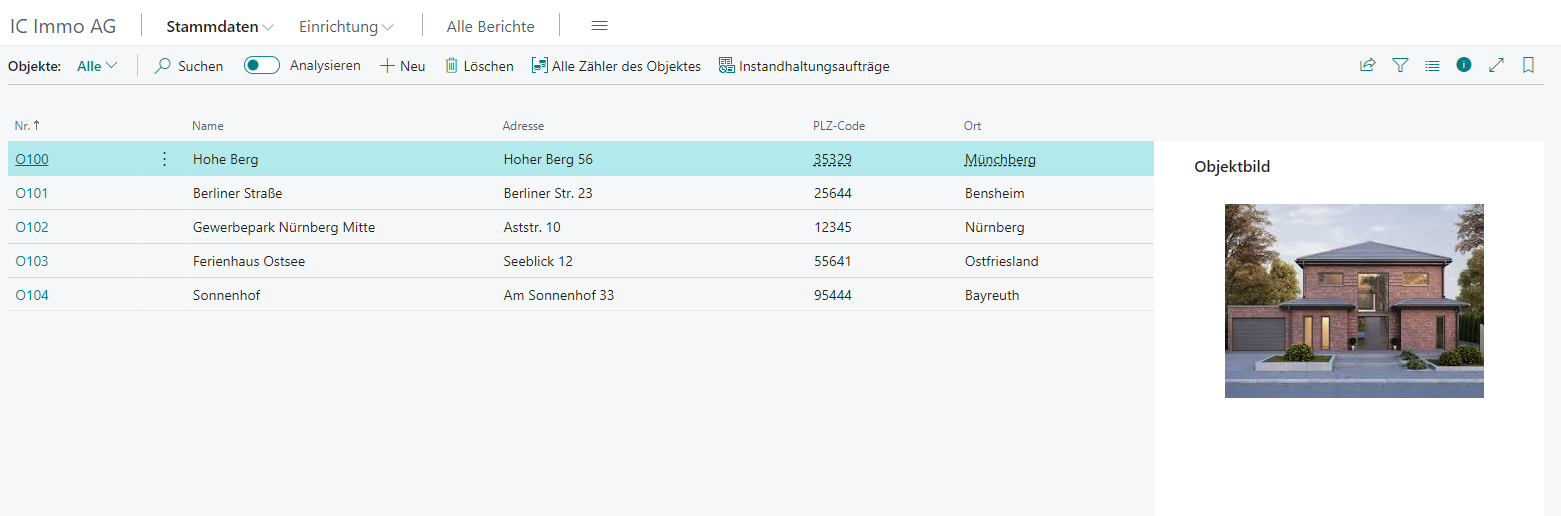Open Instandhaltungsaufträge from the toolbar
This screenshot has height=516, width=1561.
(804, 66)
